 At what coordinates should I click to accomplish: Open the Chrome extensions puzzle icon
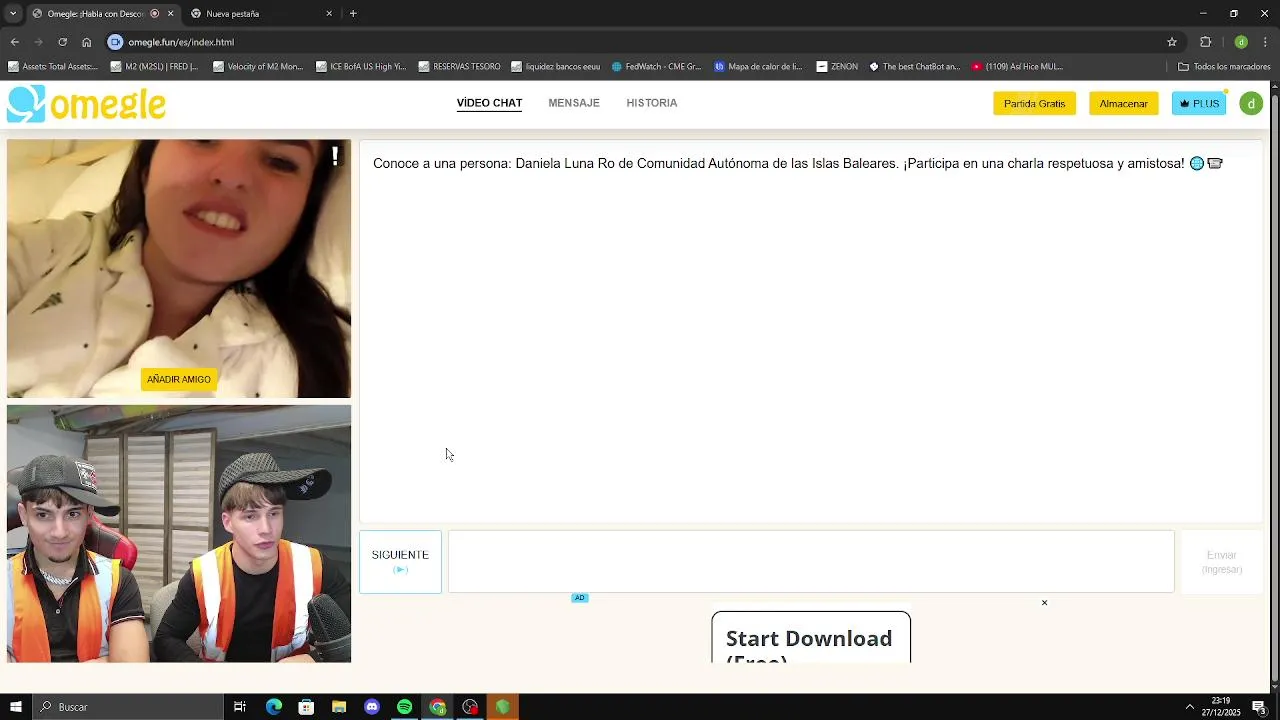tap(1205, 42)
